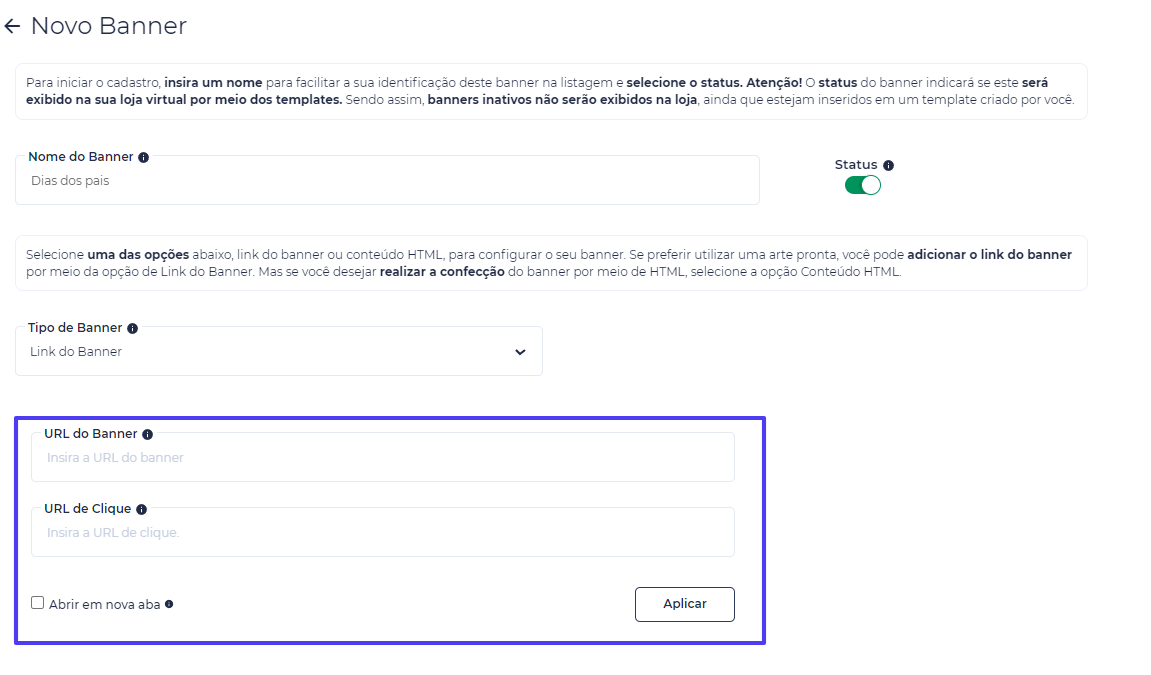Click the Status label text

856,165
